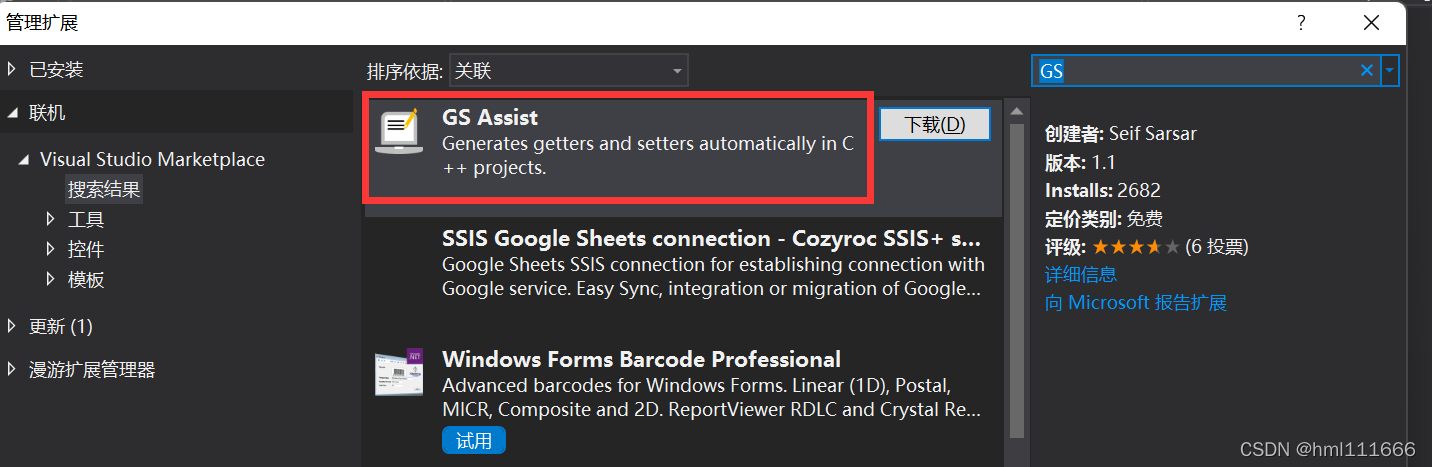The width and height of the screenshot is (1432, 467).
Task: Click 向 Microsoft 报告扩展 link
Action: [1136, 302]
